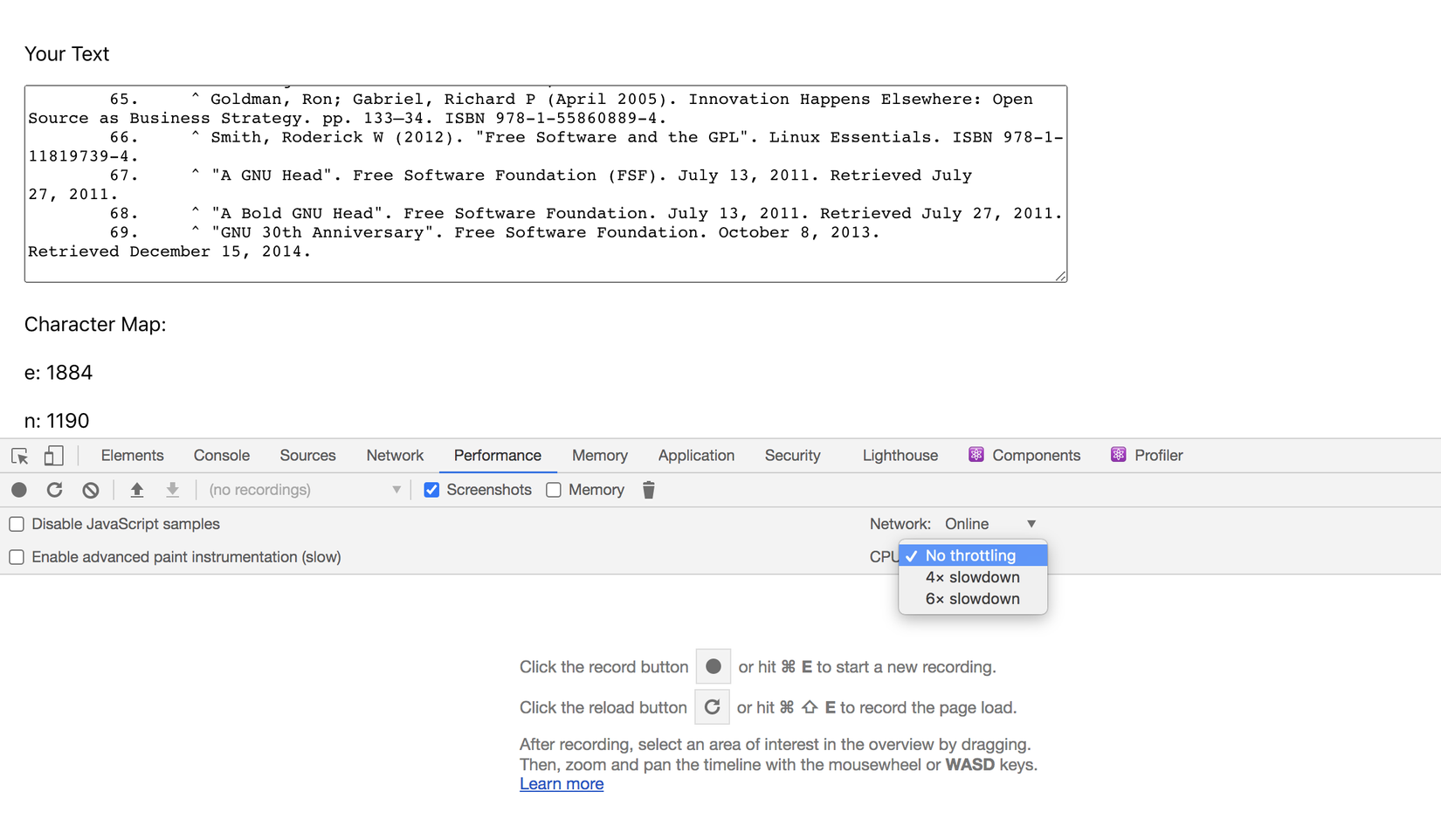Select the Performance tab
Image resolution: width=1441 pixels, height=840 pixels.
pos(498,456)
